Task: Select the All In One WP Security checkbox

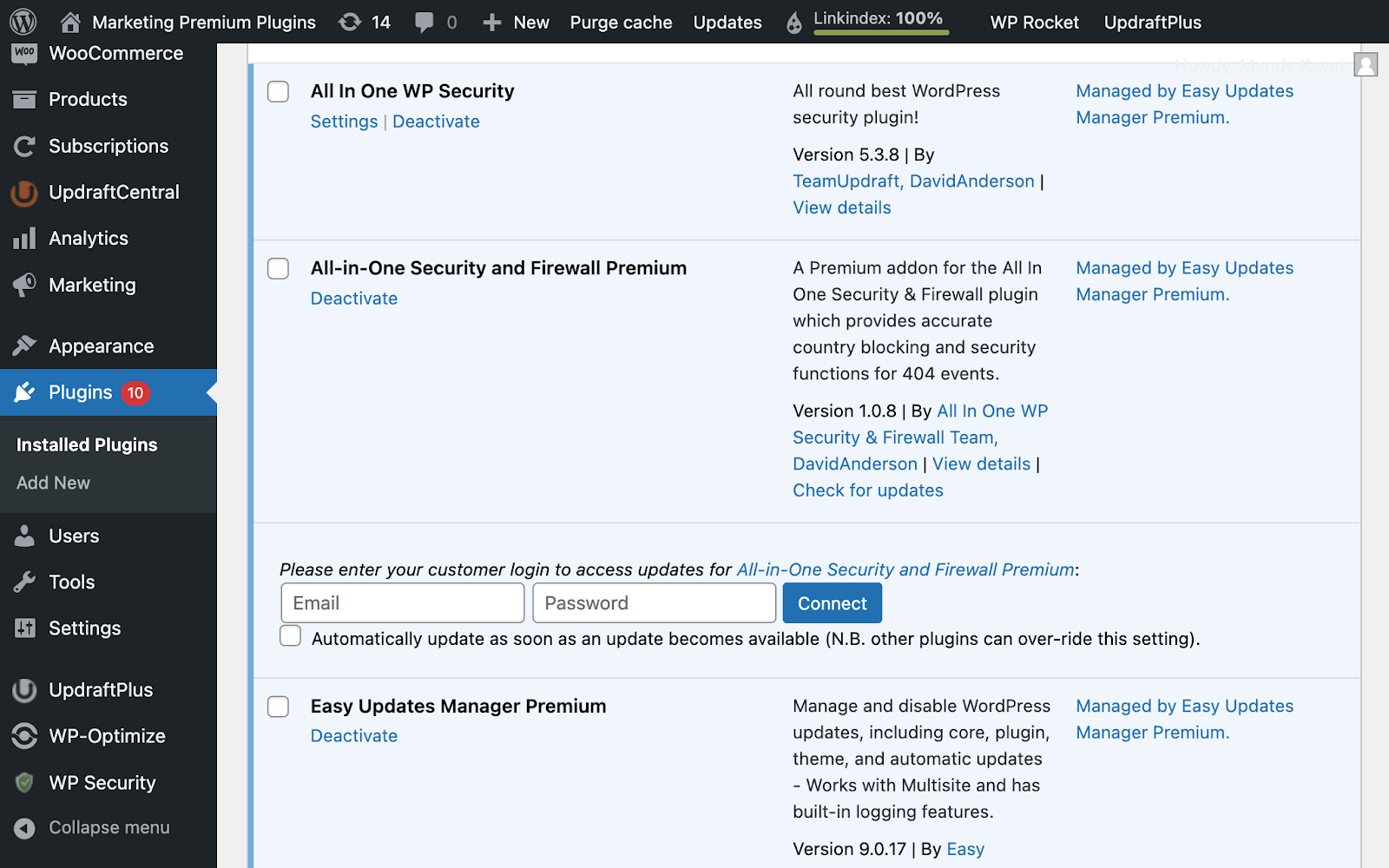Action: (x=278, y=91)
